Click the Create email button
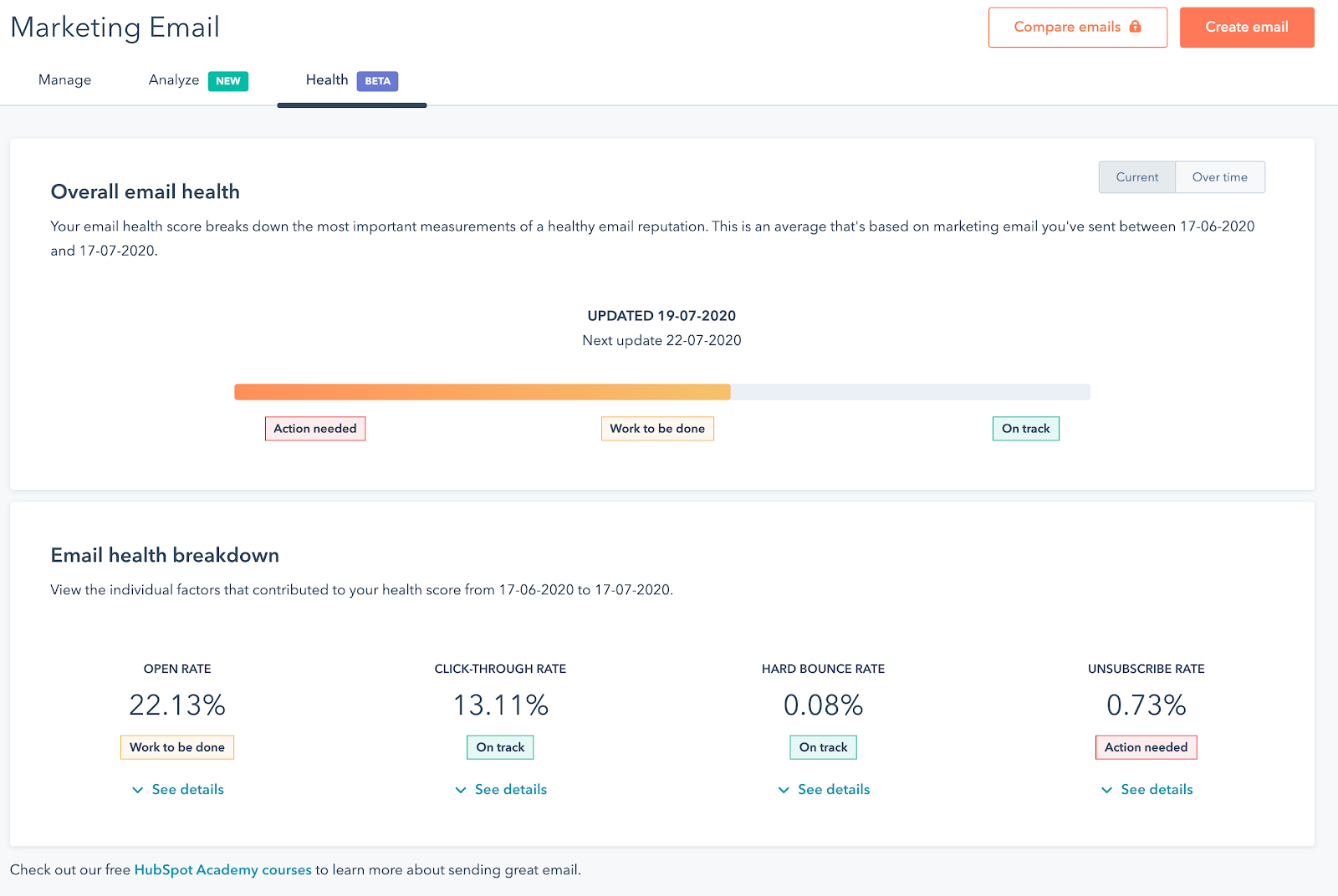Image resolution: width=1338 pixels, height=896 pixels. pyautogui.click(x=1246, y=28)
